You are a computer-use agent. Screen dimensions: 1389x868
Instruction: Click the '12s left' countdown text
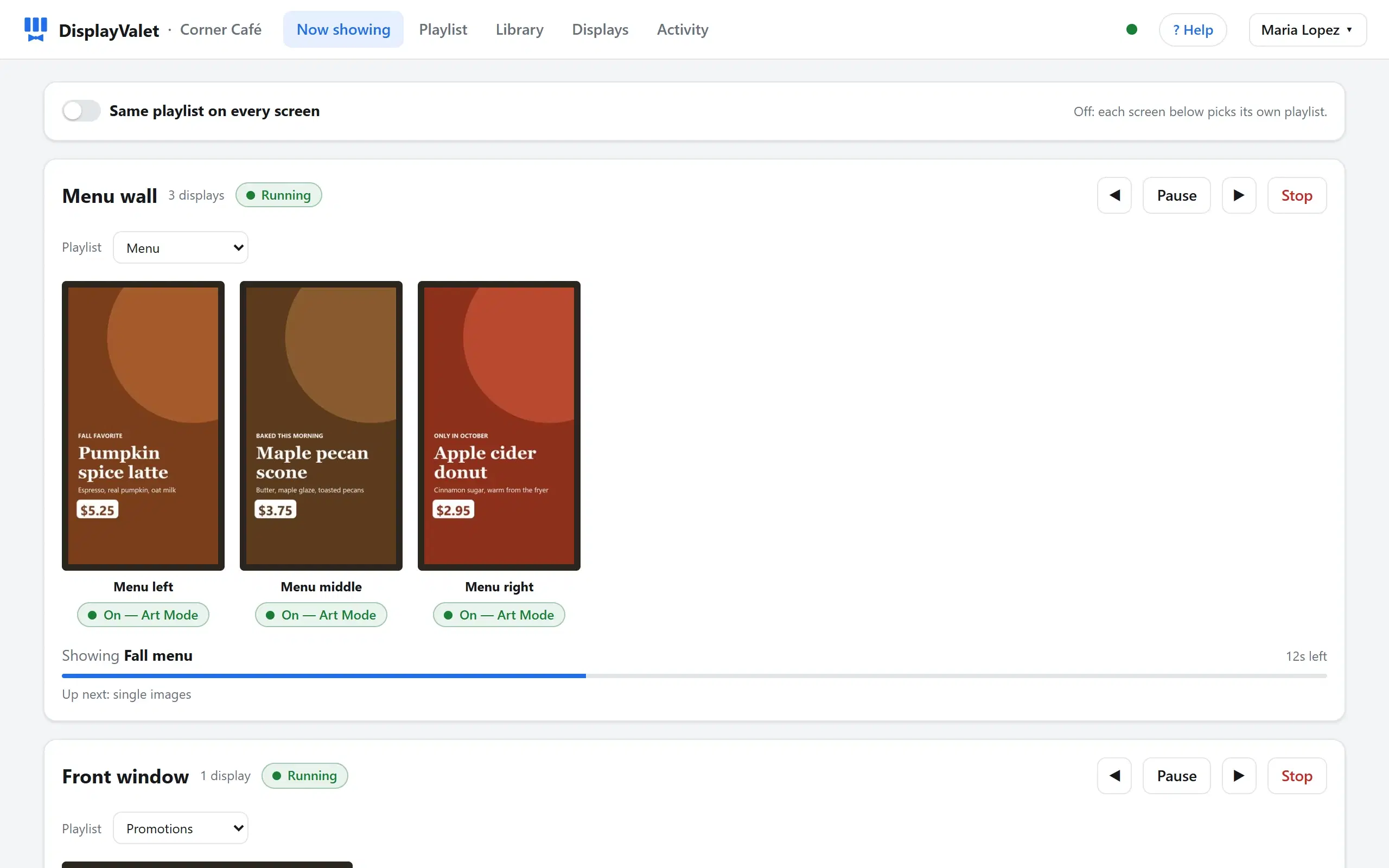pyautogui.click(x=1306, y=656)
